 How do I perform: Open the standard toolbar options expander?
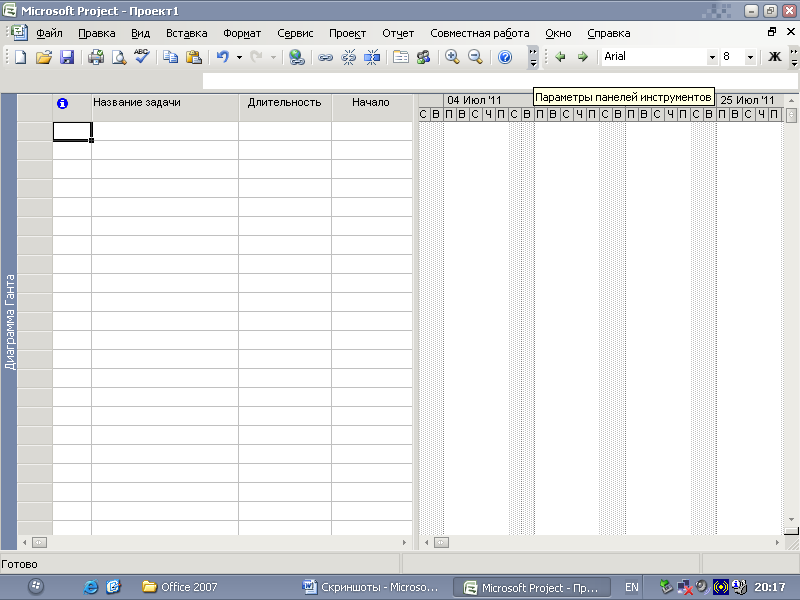click(533, 57)
